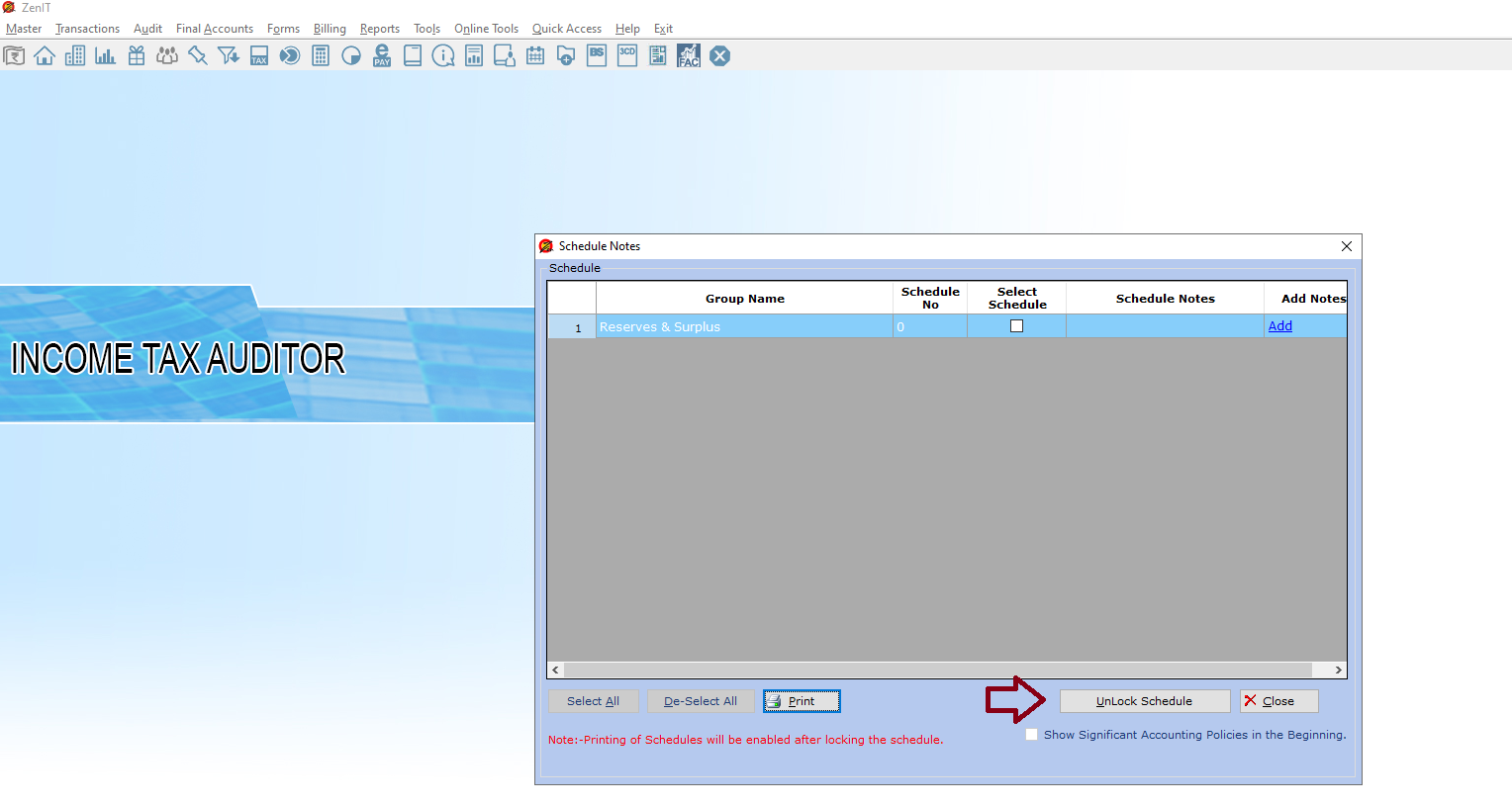Enable Show Significant Accounting Policies in the Beginning
This screenshot has width=1512, height=806.
(x=1032, y=735)
